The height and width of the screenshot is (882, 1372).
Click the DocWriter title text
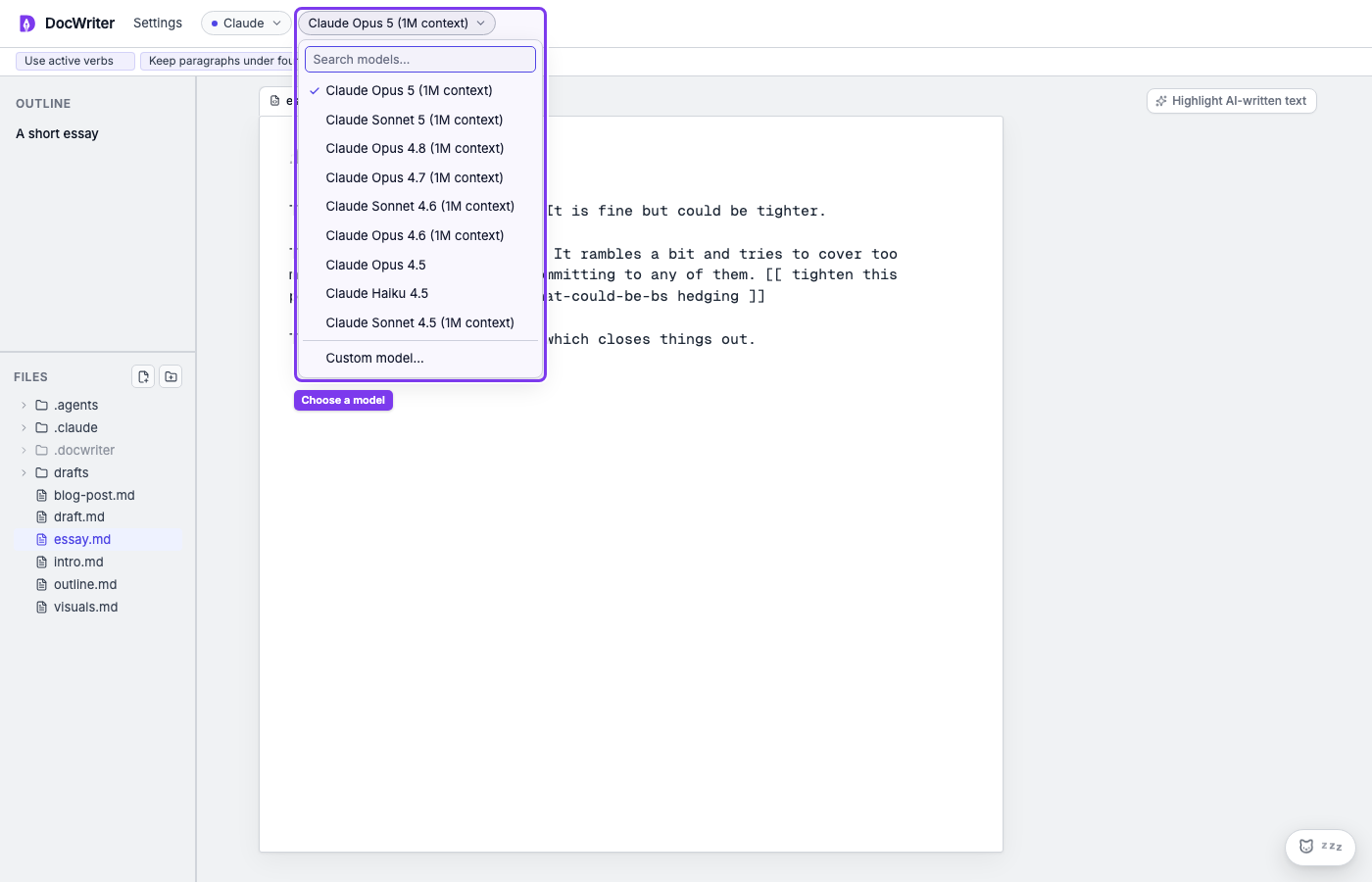[79, 24]
